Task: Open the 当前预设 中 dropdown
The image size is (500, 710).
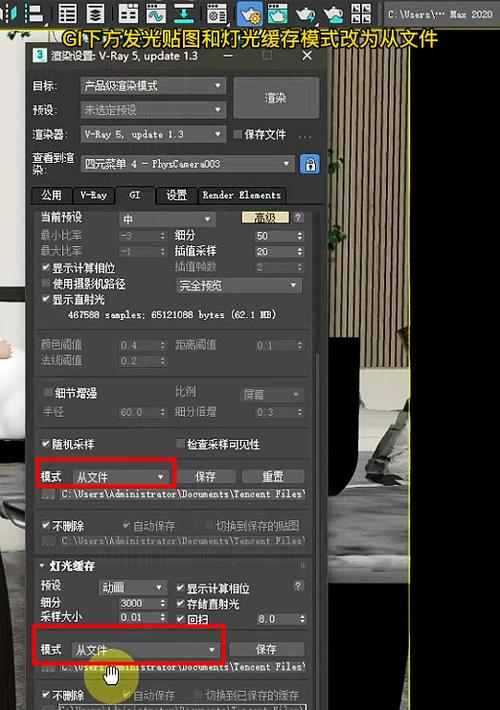Action: point(167,219)
